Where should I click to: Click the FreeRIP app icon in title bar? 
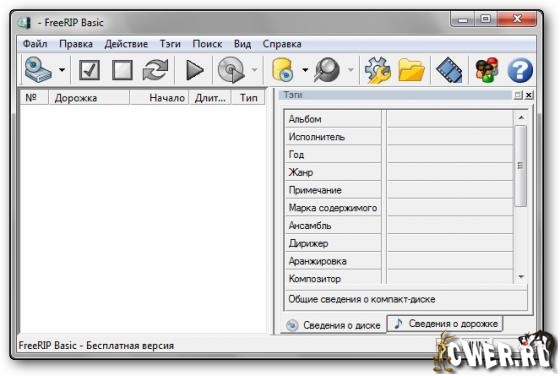click(24, 22)
